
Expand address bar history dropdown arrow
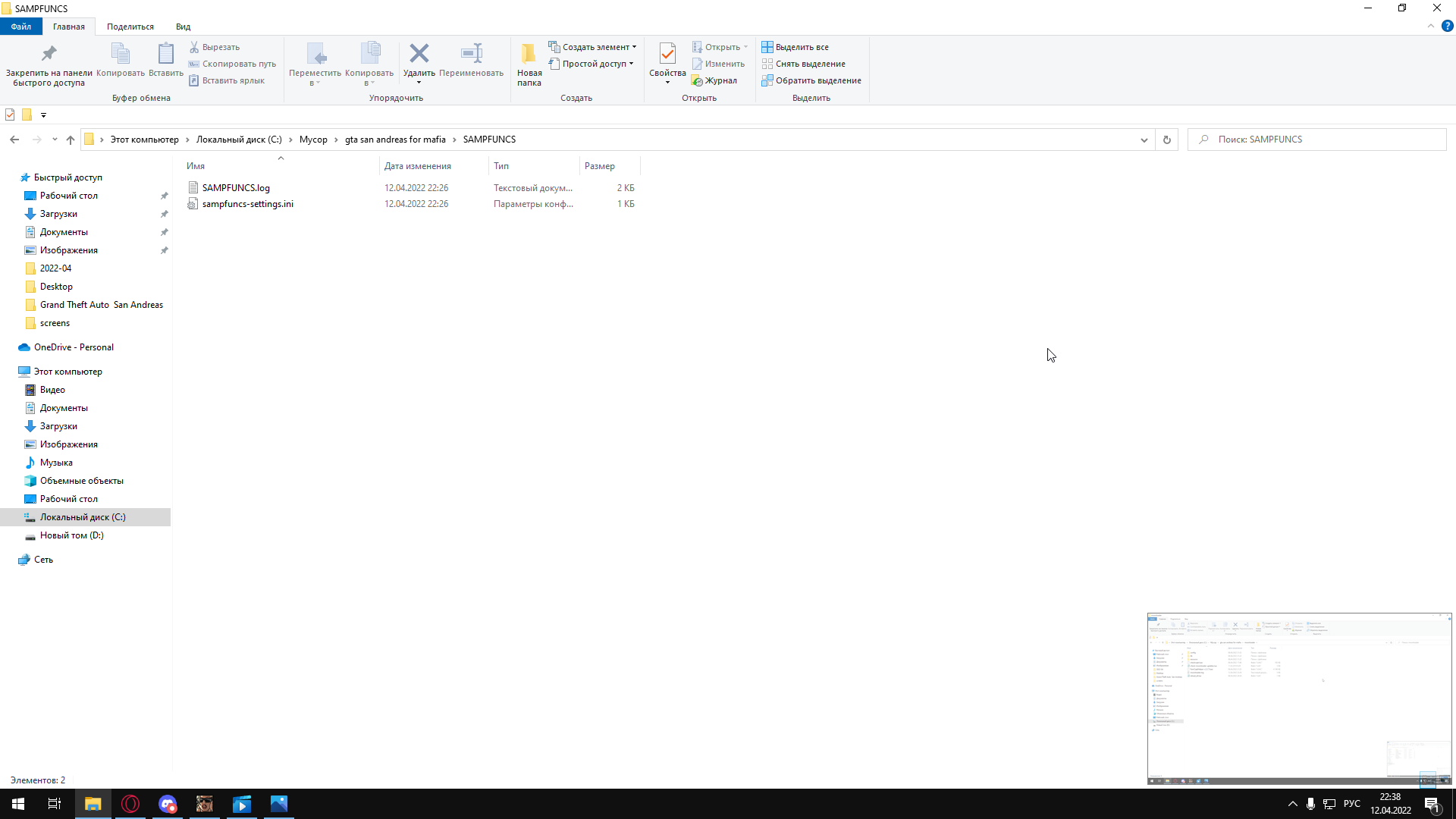point(1144,140)
